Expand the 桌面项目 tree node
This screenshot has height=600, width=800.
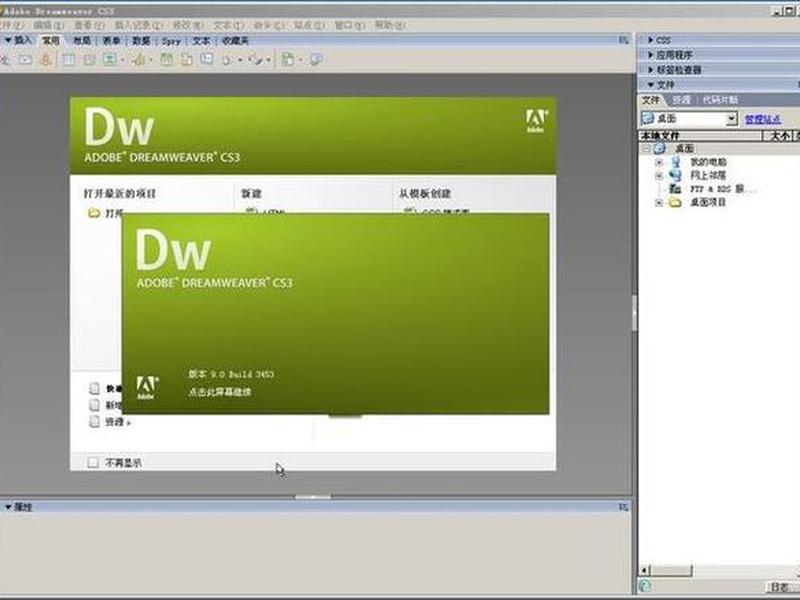[x=659, y=203]
